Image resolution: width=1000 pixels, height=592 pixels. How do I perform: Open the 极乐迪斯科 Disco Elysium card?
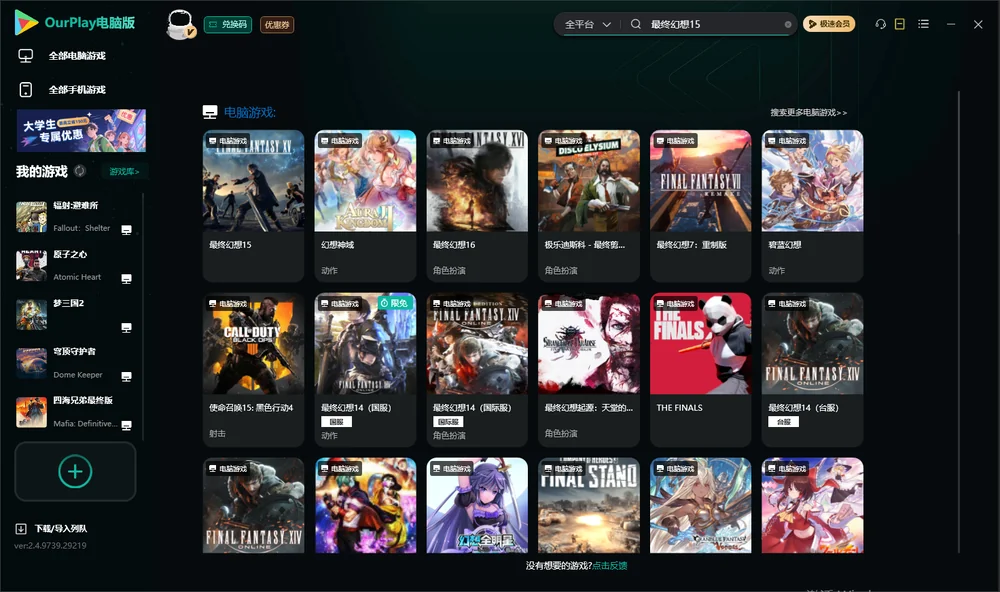[589, 205]
